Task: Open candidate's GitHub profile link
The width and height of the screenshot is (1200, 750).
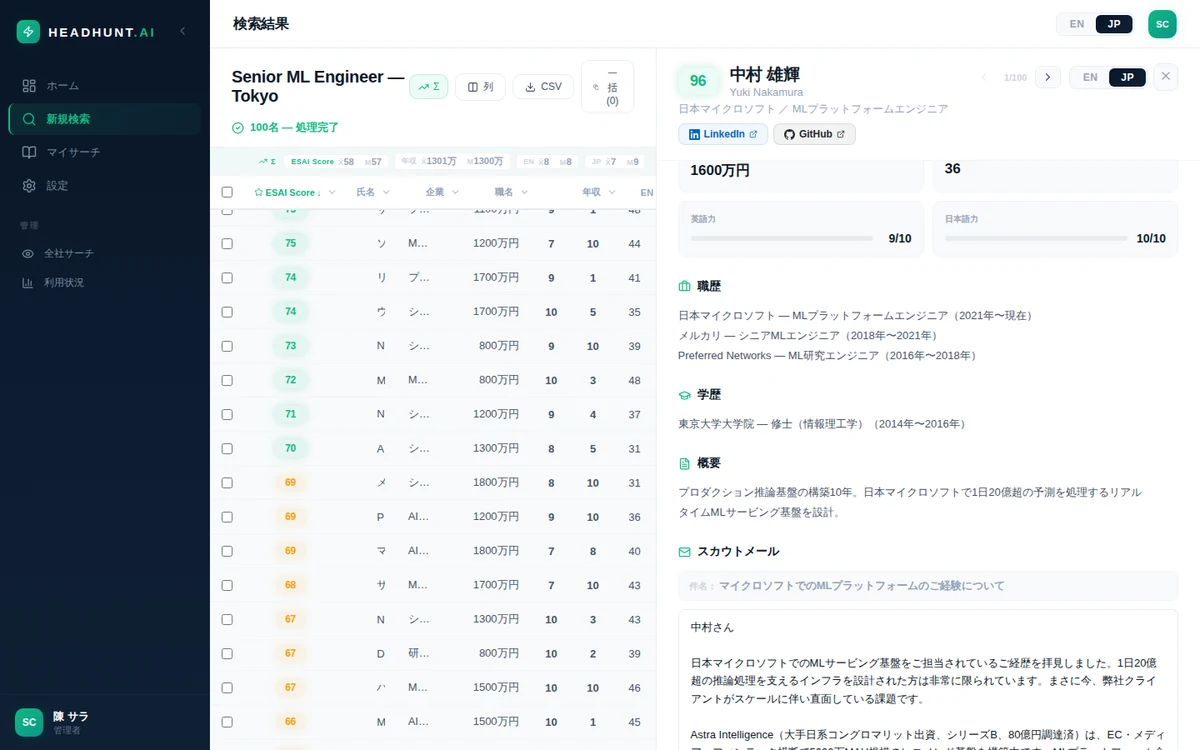Action: pyautogui.click(x=813, y=134)
